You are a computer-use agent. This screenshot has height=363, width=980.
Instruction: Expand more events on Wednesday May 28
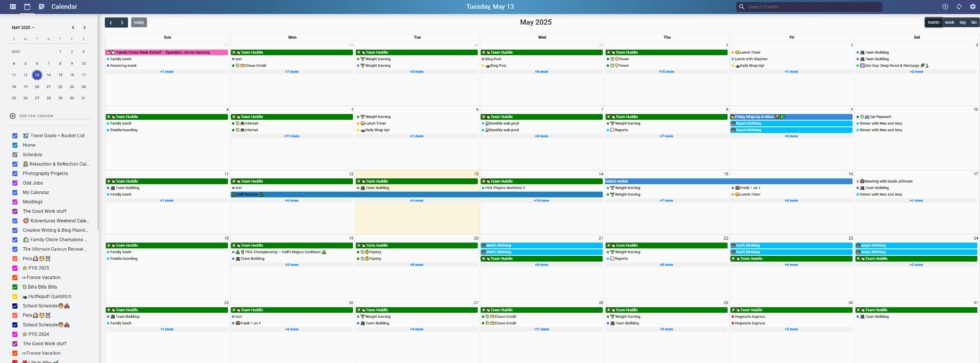pyautogui.click(x=542, y=329)
